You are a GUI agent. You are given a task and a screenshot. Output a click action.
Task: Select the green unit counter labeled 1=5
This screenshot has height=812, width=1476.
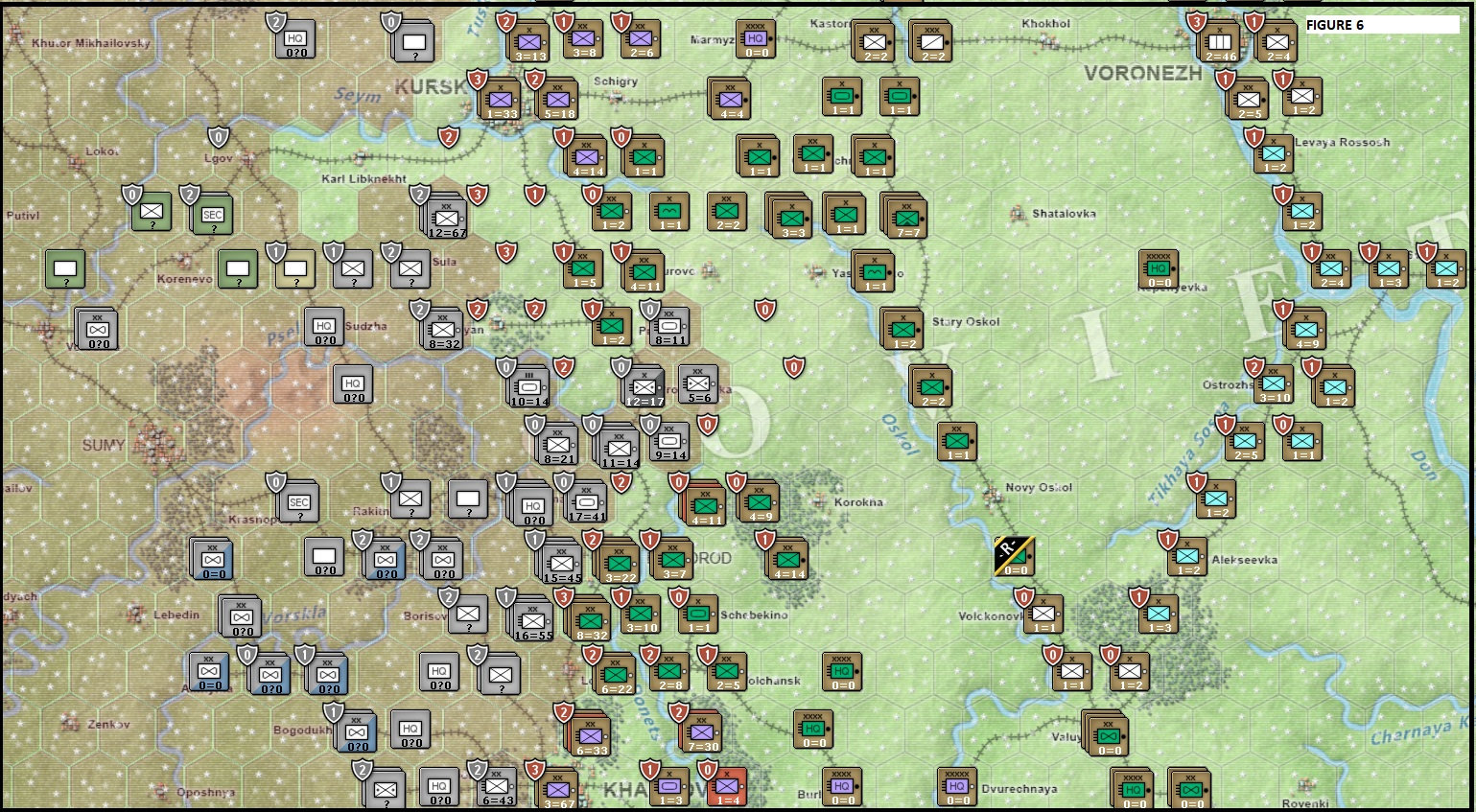(583, 269)
